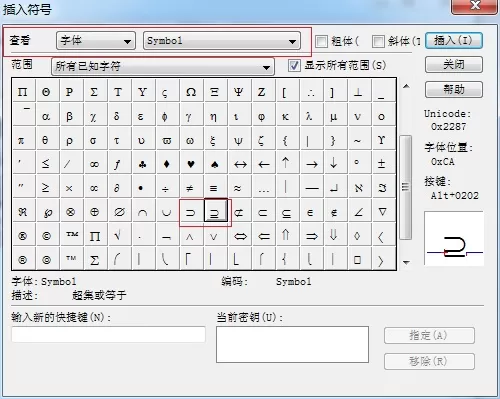Click the 当前密钥 current keys list box
500x399 pixels.
pos(292,344)
